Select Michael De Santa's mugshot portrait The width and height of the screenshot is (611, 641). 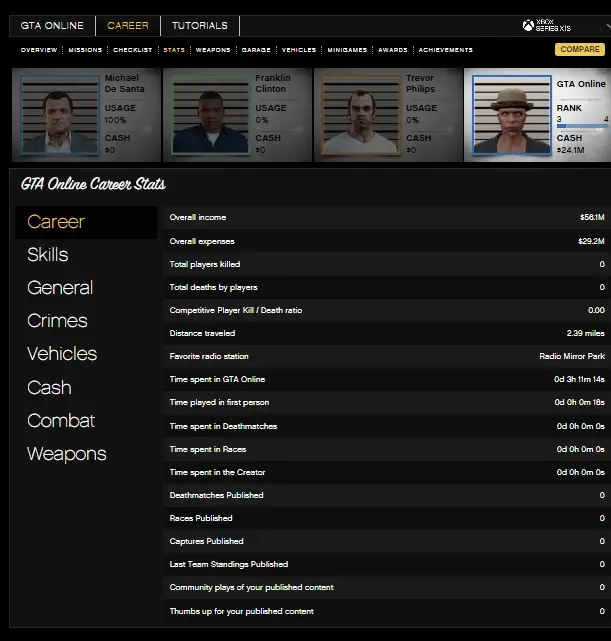point(57,115)
